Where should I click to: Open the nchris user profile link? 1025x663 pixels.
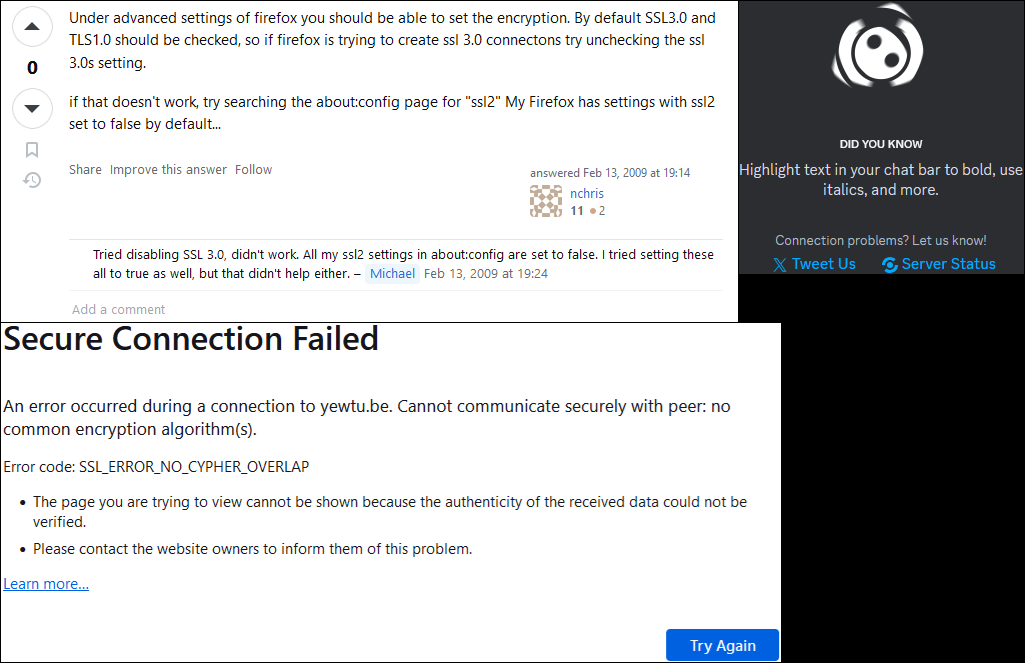click(587, 194)
